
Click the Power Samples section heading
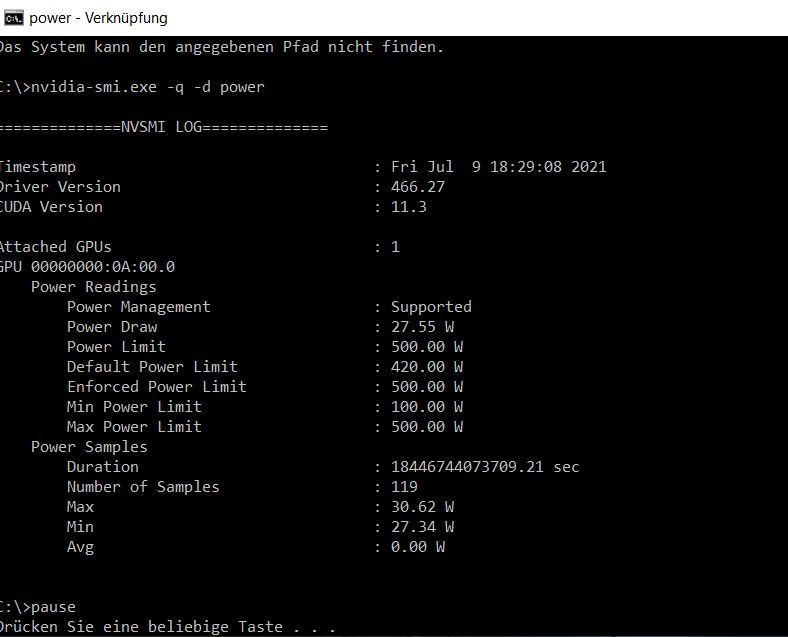tap(89, 447)
